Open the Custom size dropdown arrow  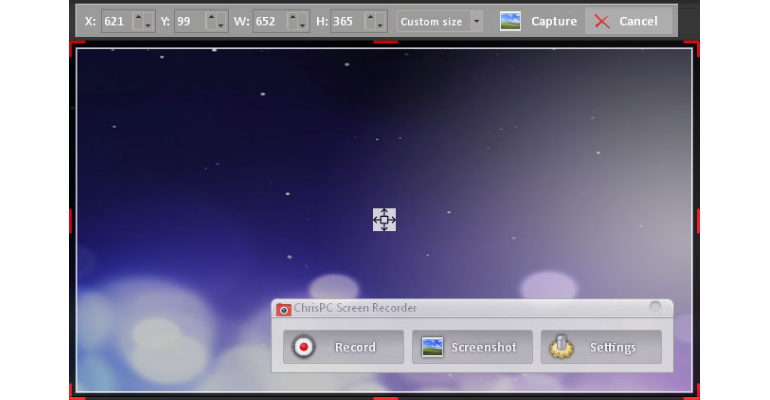pyautogui.click(x=476, y=22)
